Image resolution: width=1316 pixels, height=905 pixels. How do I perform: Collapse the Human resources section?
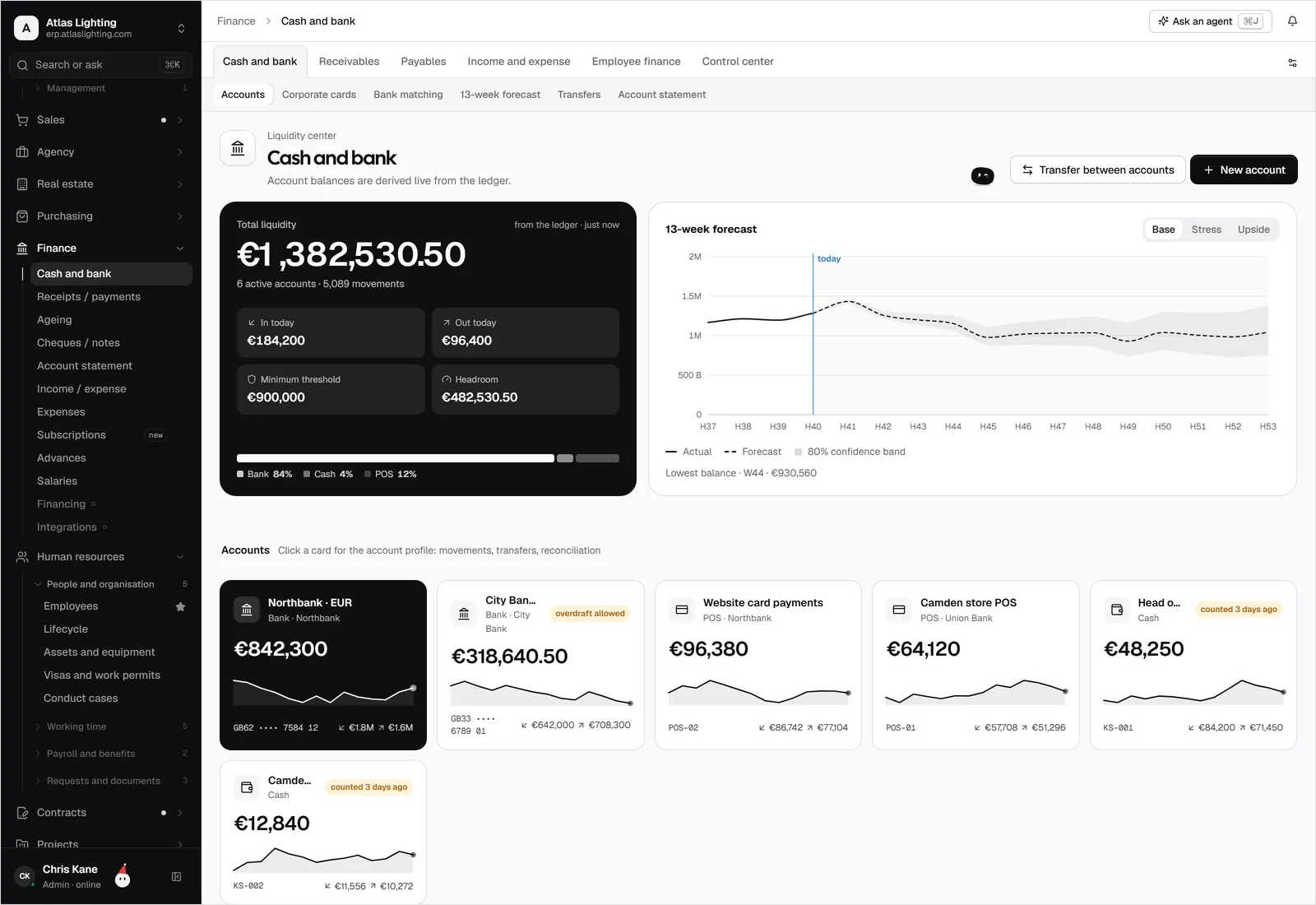pos(180,557)
